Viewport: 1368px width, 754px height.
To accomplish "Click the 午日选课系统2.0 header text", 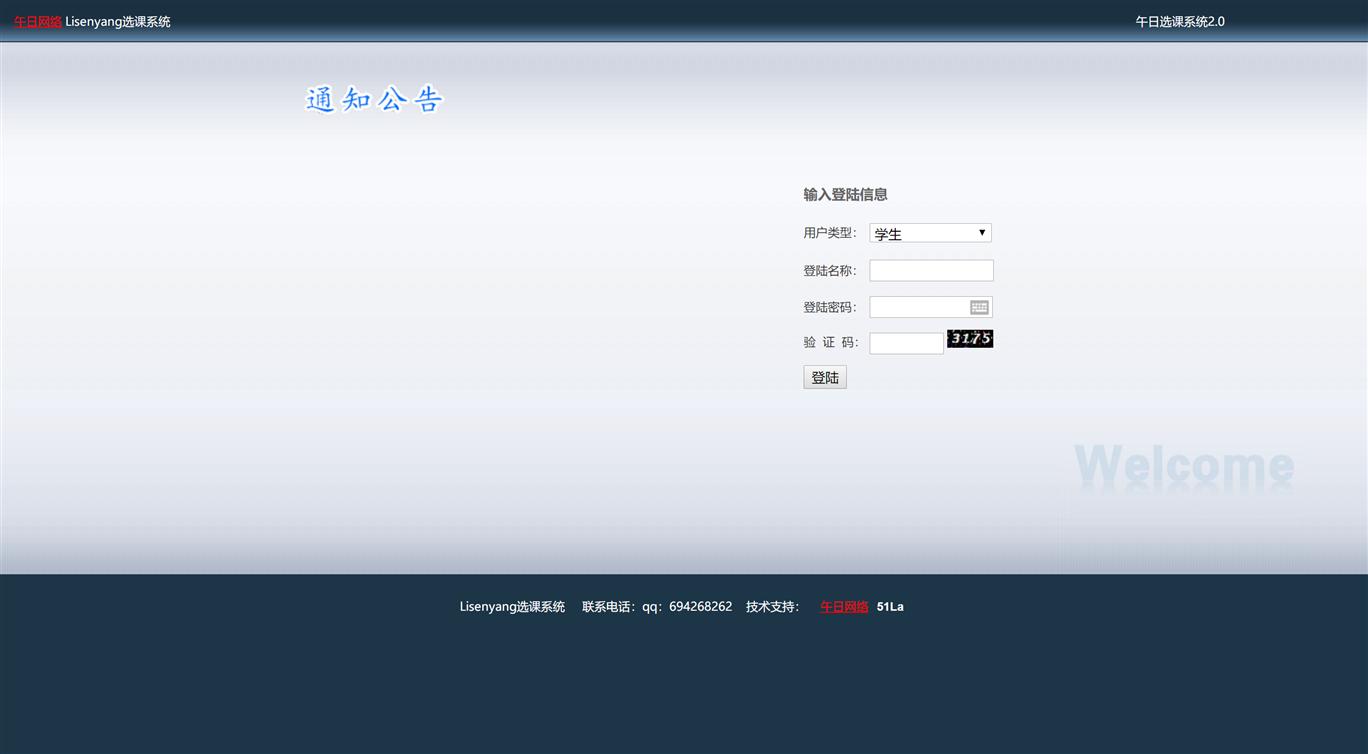I will click(1180, 22).
